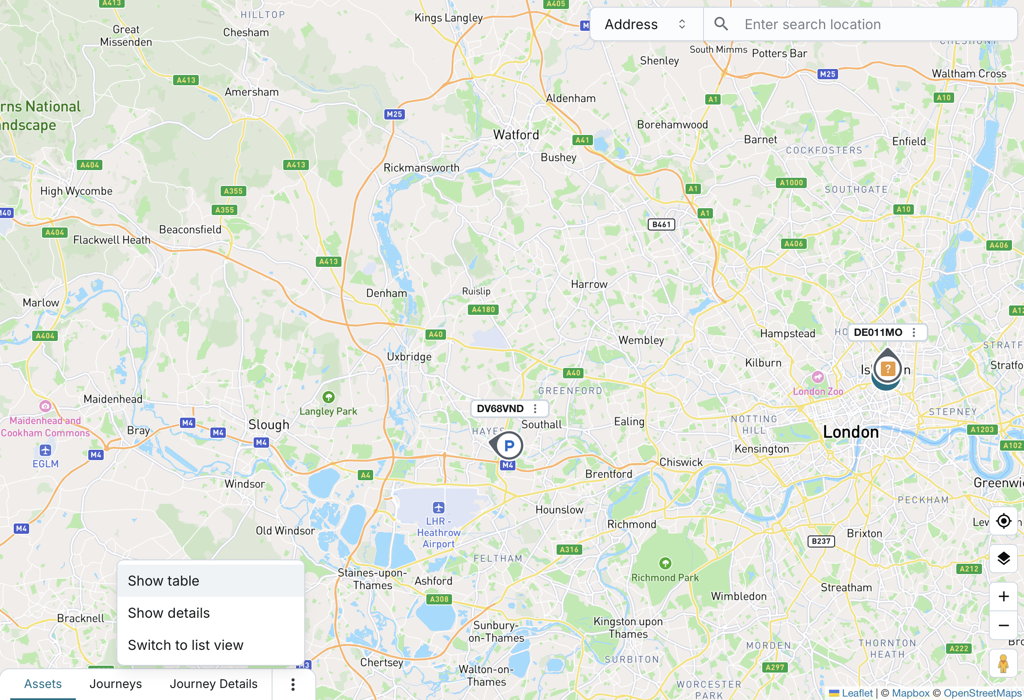This screenshot has height=700, width=1024.
Task: Select the orange unknown-status marker for DE011MO
Action: coord(887,369)
